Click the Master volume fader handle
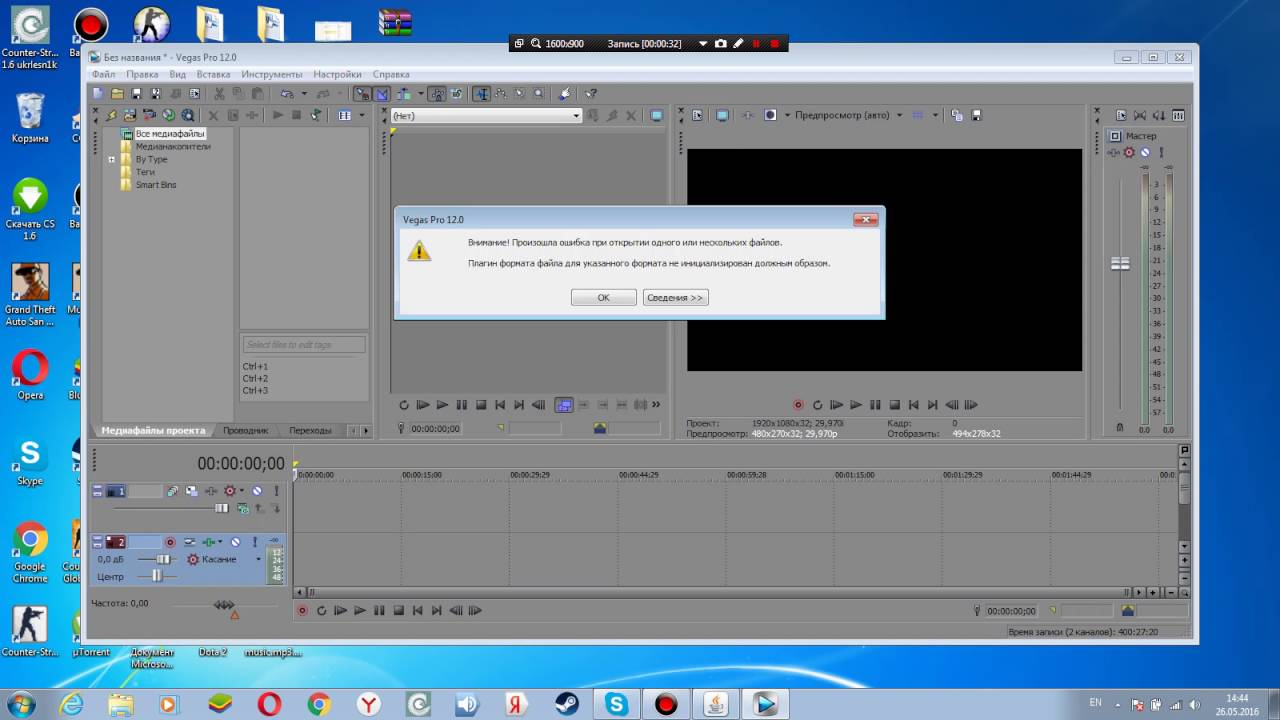Image resolution: width=1280 pixels, height=720 pixels. click(1120, 264)
